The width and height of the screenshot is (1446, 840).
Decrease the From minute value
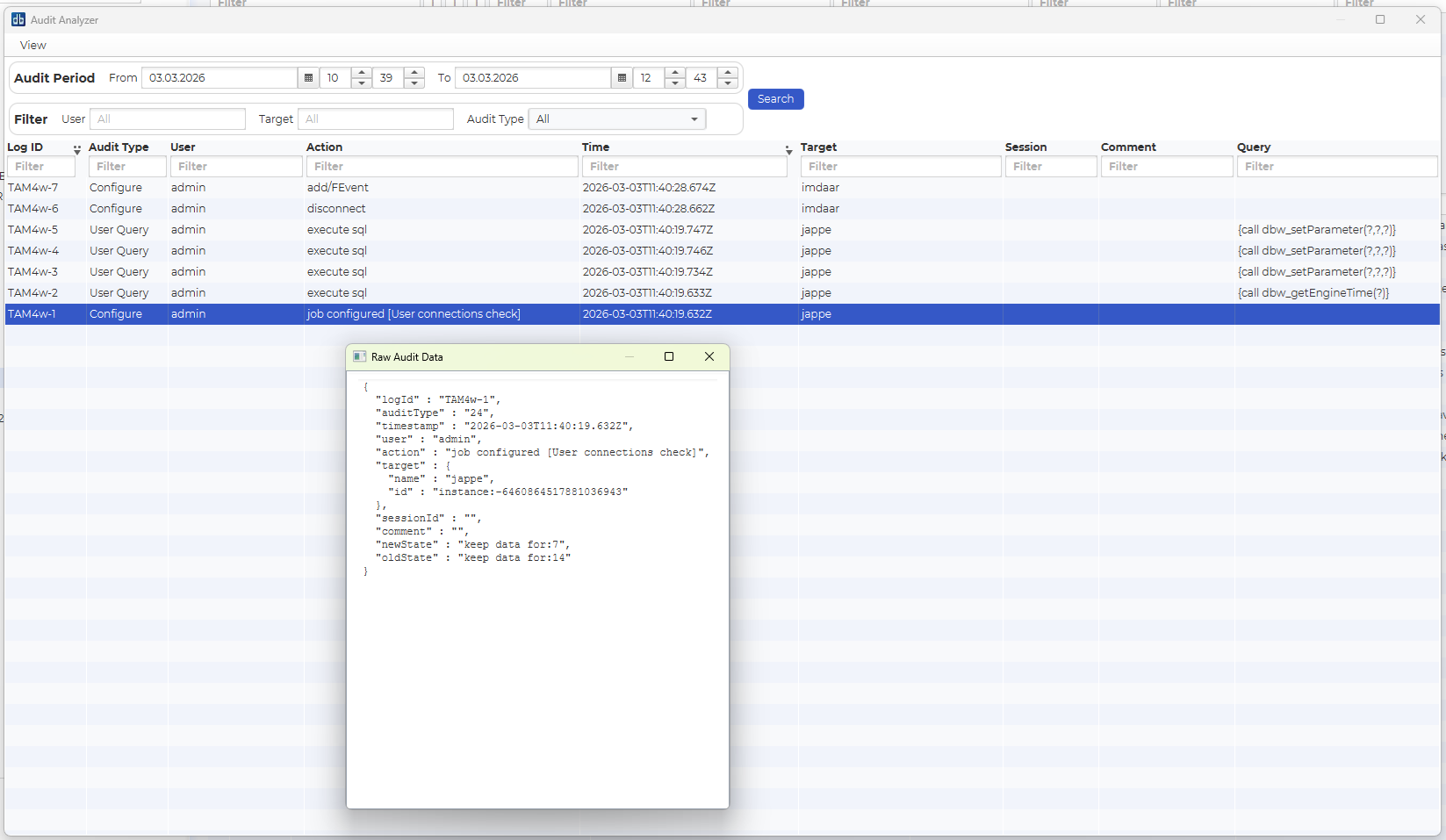pos(414,83)
